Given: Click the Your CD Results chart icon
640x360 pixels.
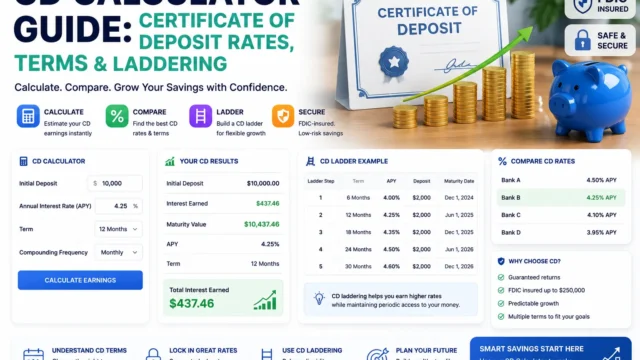Looking at the screenshot, I should (170, 162).
